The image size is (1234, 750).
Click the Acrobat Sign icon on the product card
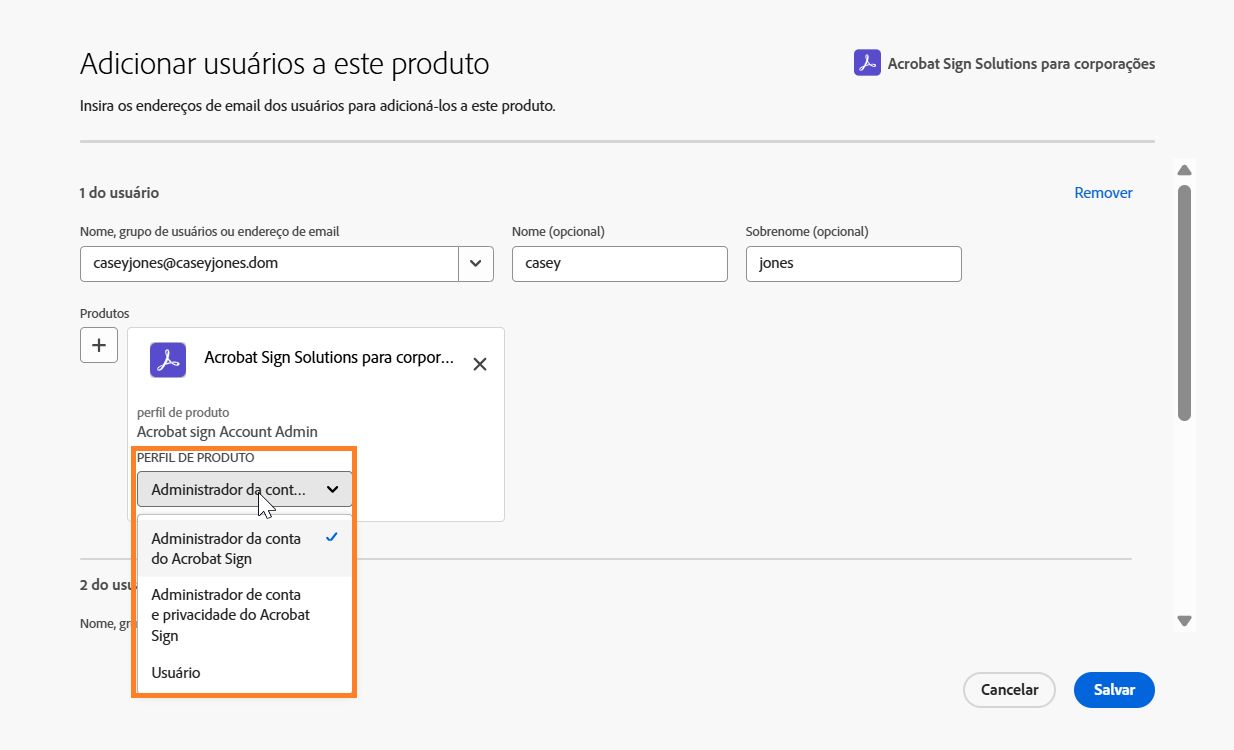point(167,359)
